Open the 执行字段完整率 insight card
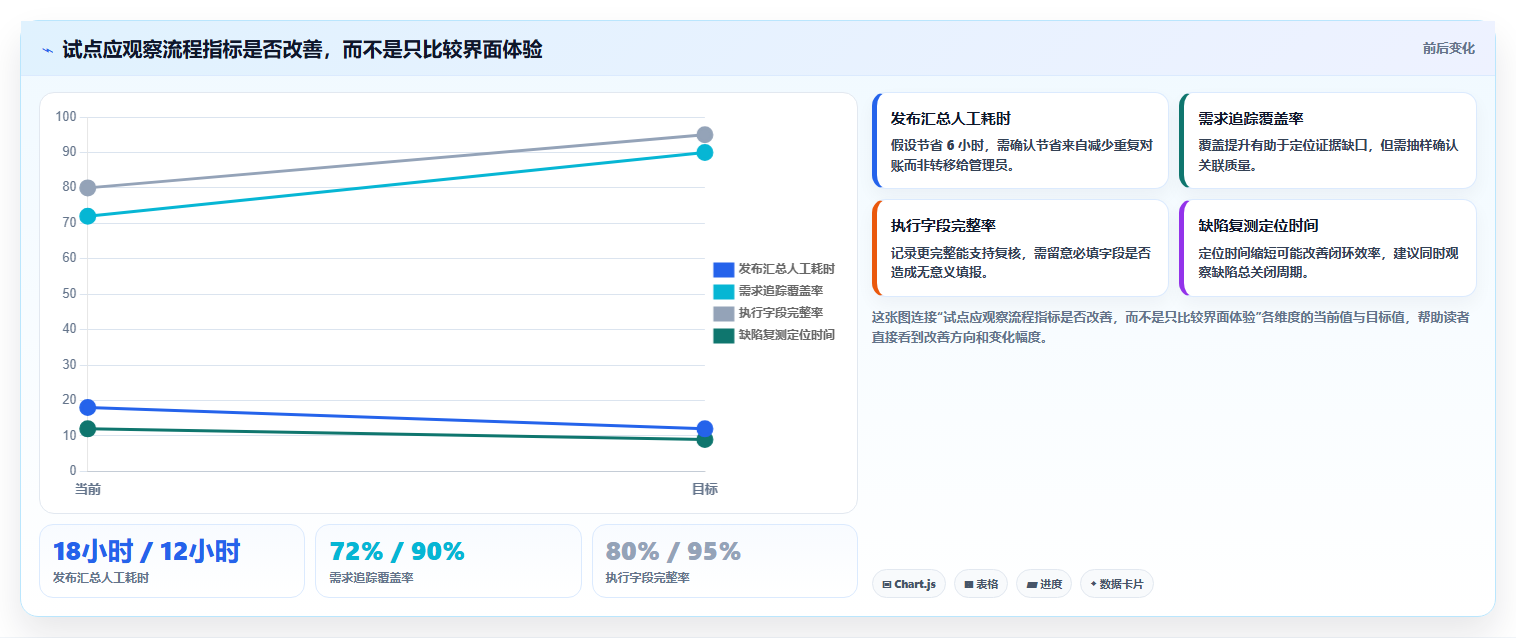The image size is (1516, 638). pyautogui.click(x=1020, y=248)
